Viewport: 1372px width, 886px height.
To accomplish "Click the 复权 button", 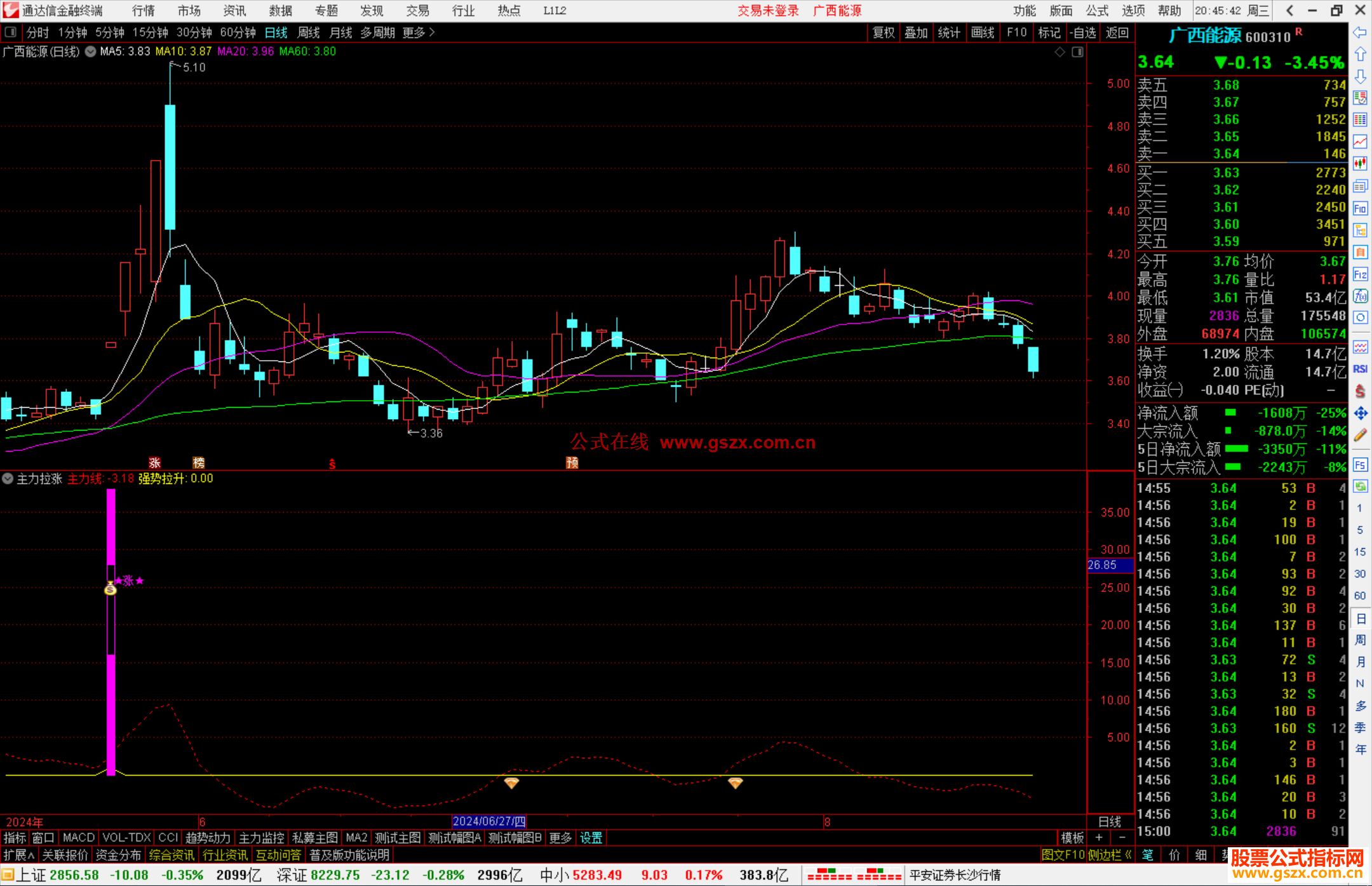I will (x=883, y=32).
